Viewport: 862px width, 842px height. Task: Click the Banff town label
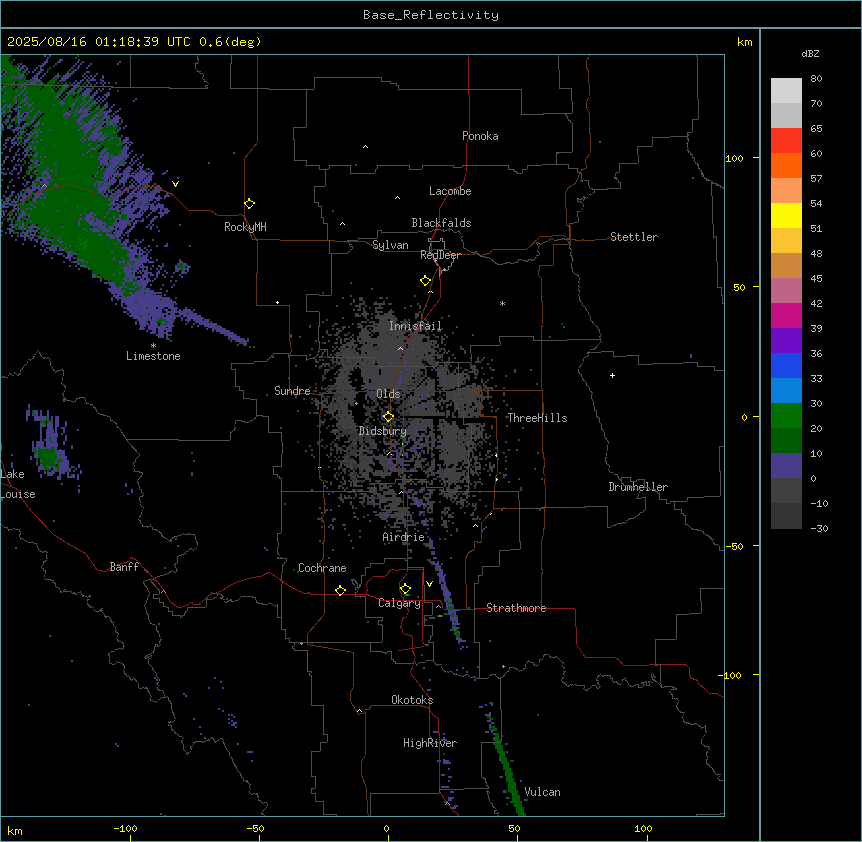point(124,567)
